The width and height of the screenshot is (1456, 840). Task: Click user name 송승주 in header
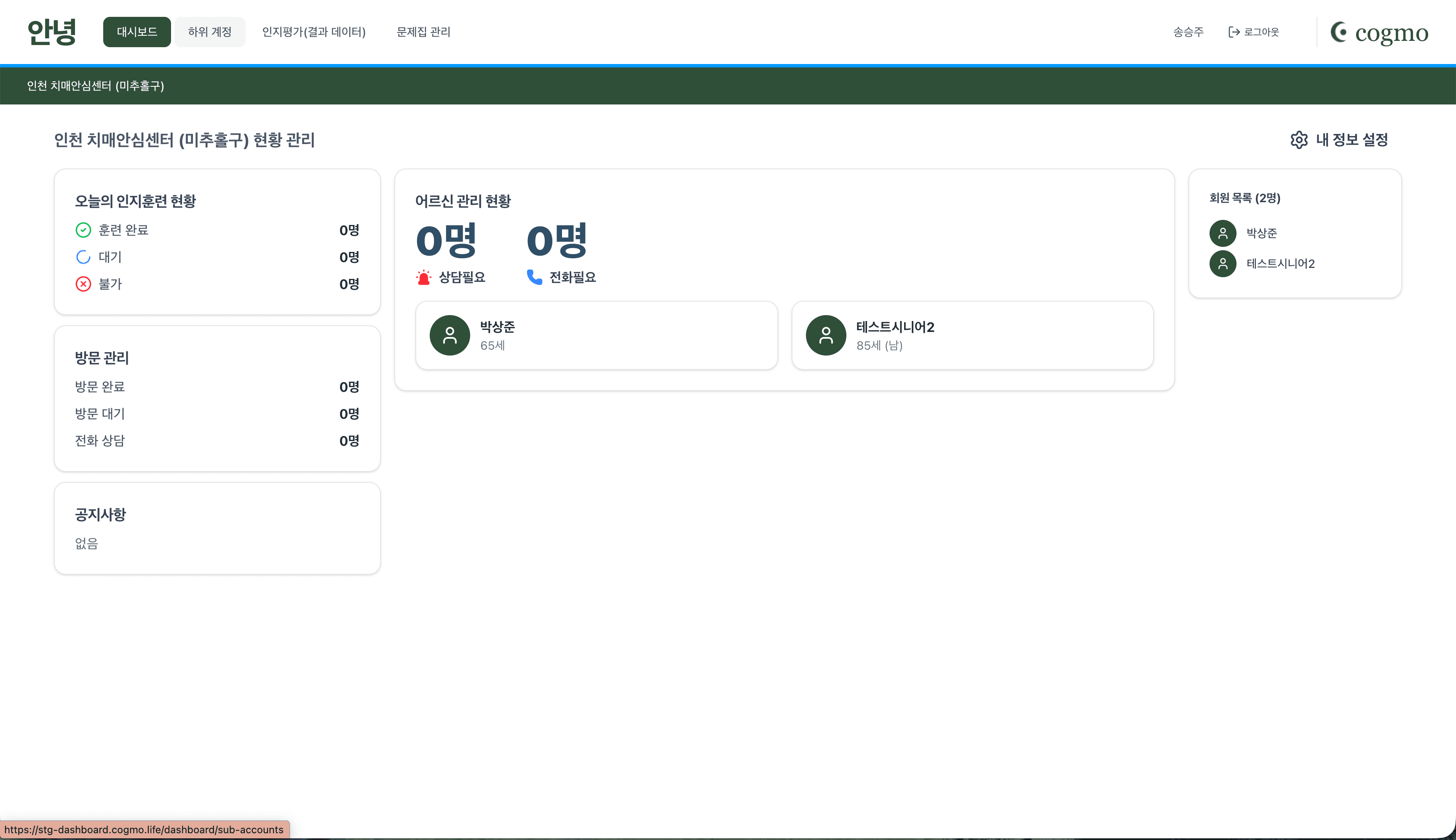1188,32
